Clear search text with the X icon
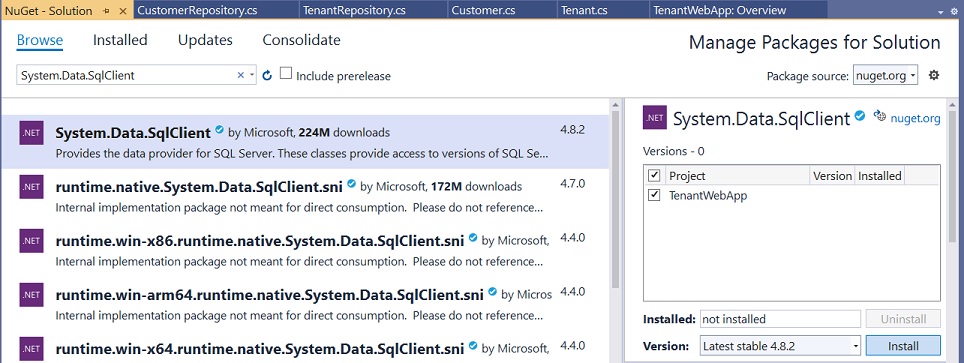 [x=240, y=75]
